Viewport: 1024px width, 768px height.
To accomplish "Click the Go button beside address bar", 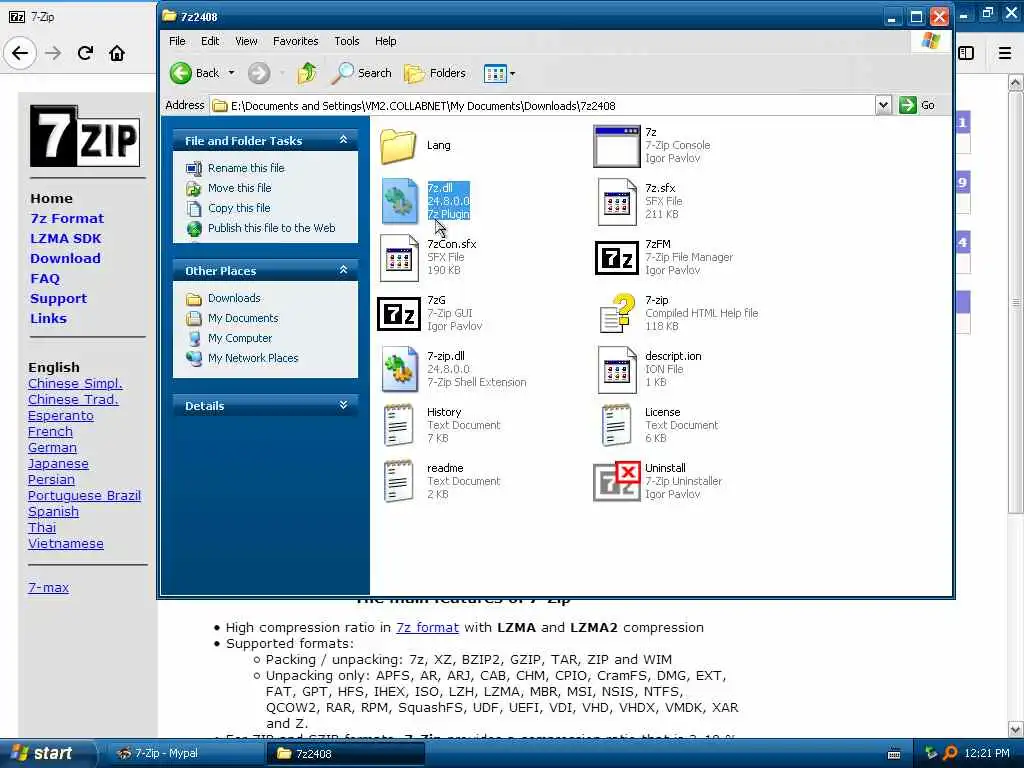I will 918,105.
